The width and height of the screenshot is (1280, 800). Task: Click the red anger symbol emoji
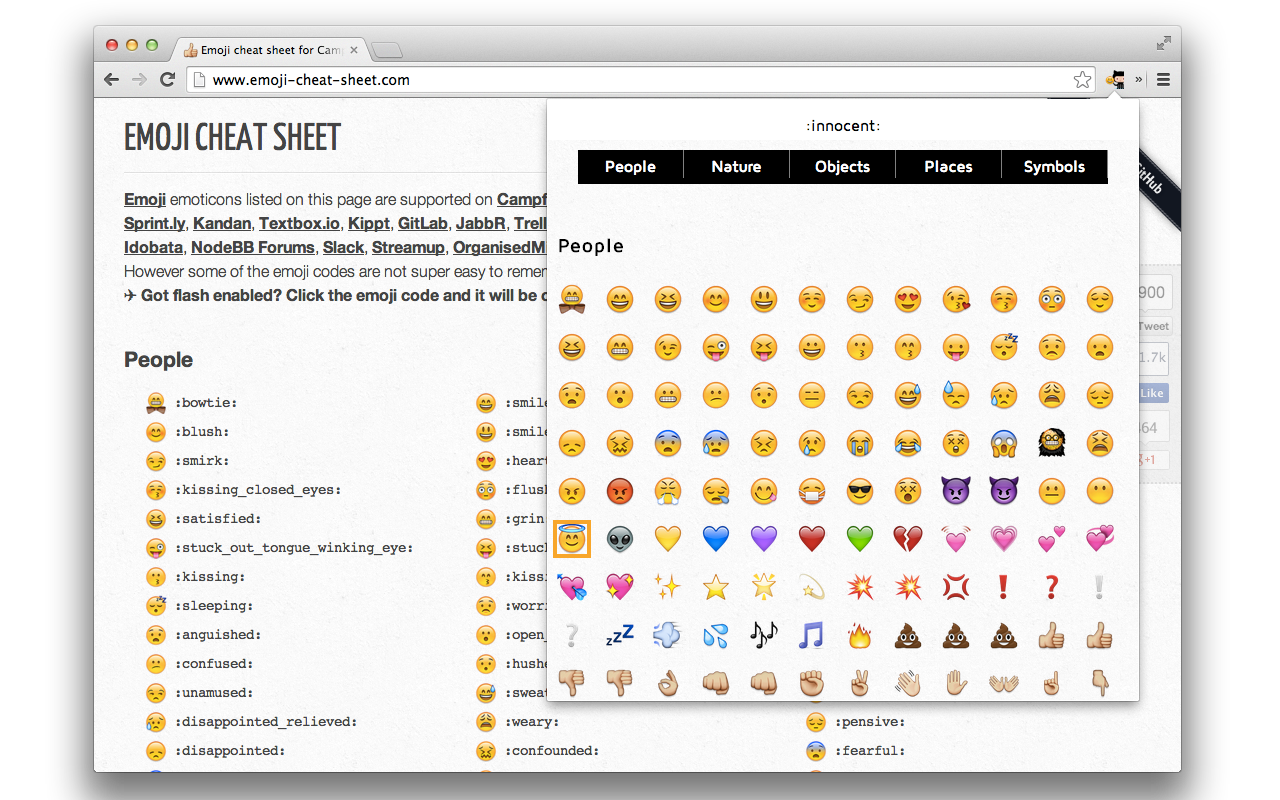tap(955, 587)
